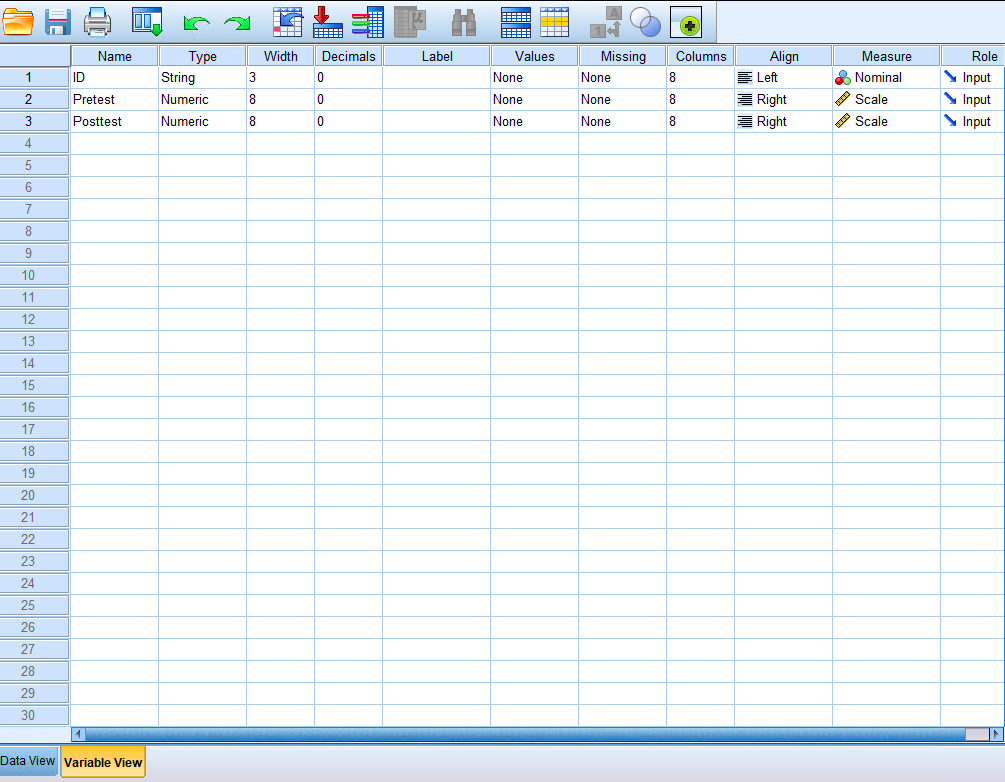Select the 'Pretest' name cell

[x=115, y=99]
